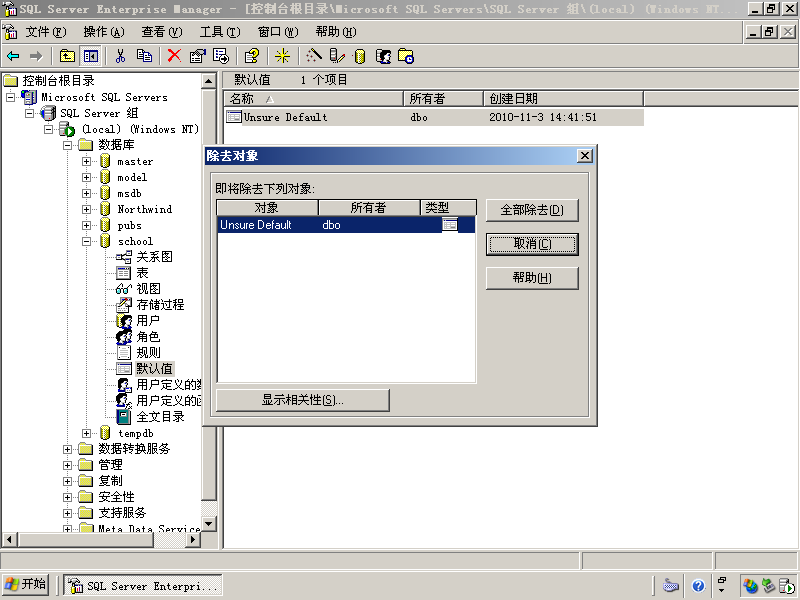
Task: Expand the msdb database node
Action: click(x=86, y=193)
